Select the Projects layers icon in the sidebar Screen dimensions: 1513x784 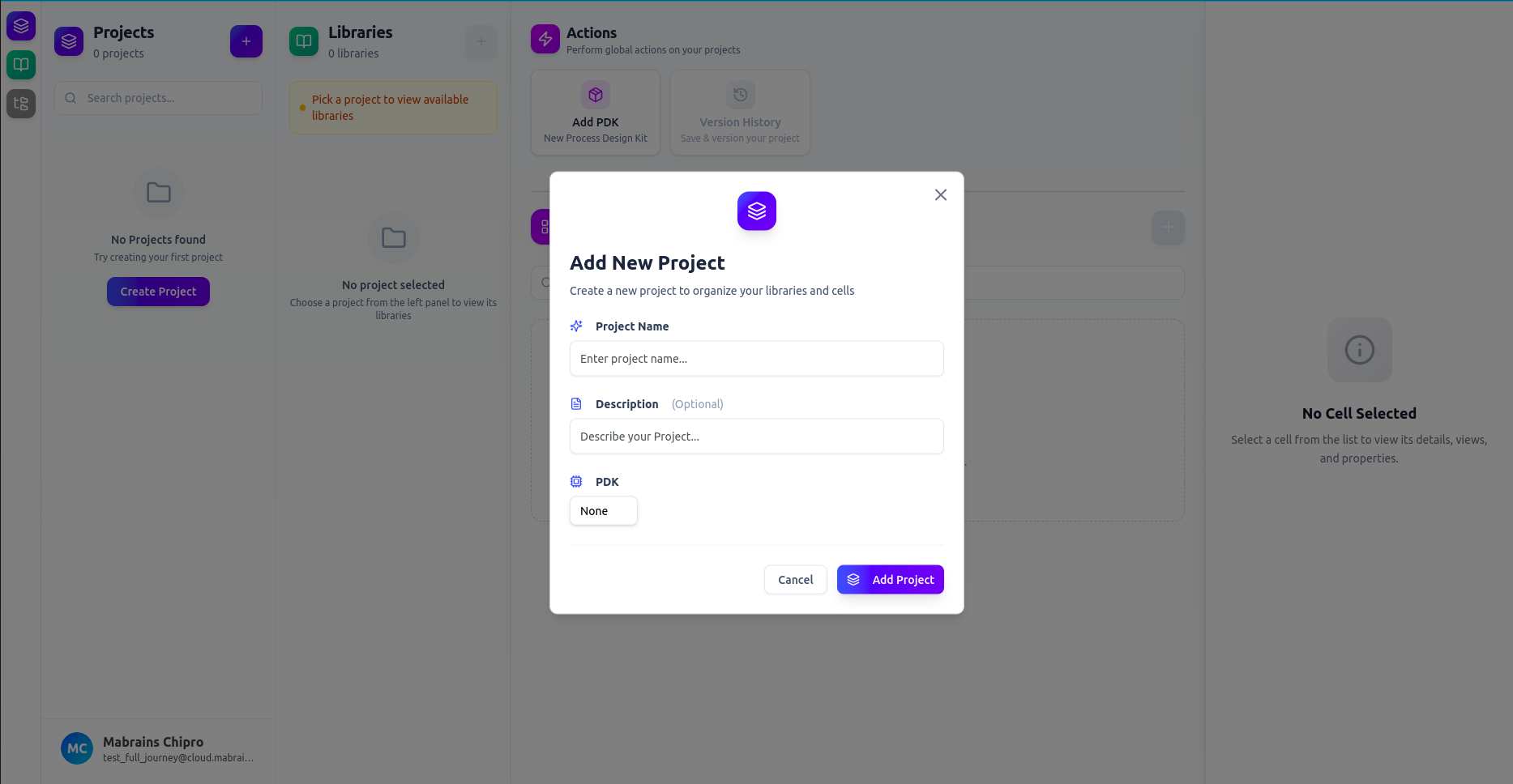pos(20,25)
